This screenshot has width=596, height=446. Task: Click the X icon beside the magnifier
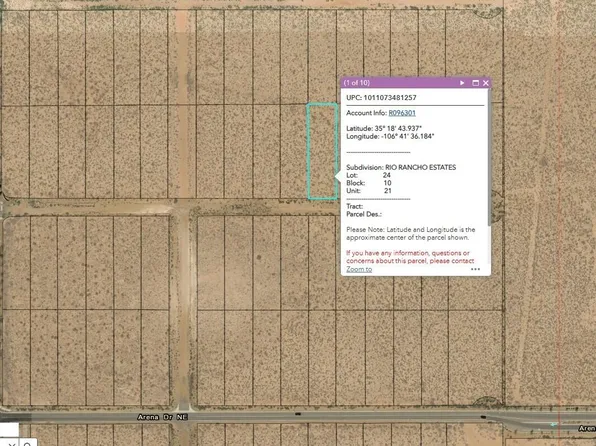pyautogui.click(x=11, y=444)
